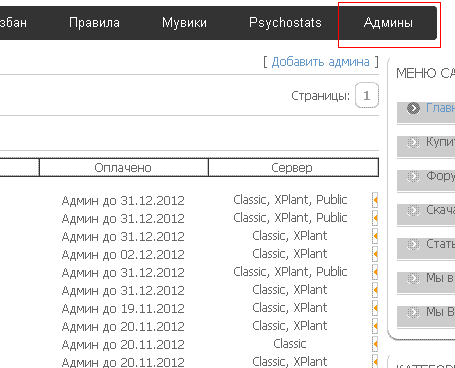The image size is (455, 368).
Task: Select the Админ до 19.11.2012 cell
Action: coord(123,309)
